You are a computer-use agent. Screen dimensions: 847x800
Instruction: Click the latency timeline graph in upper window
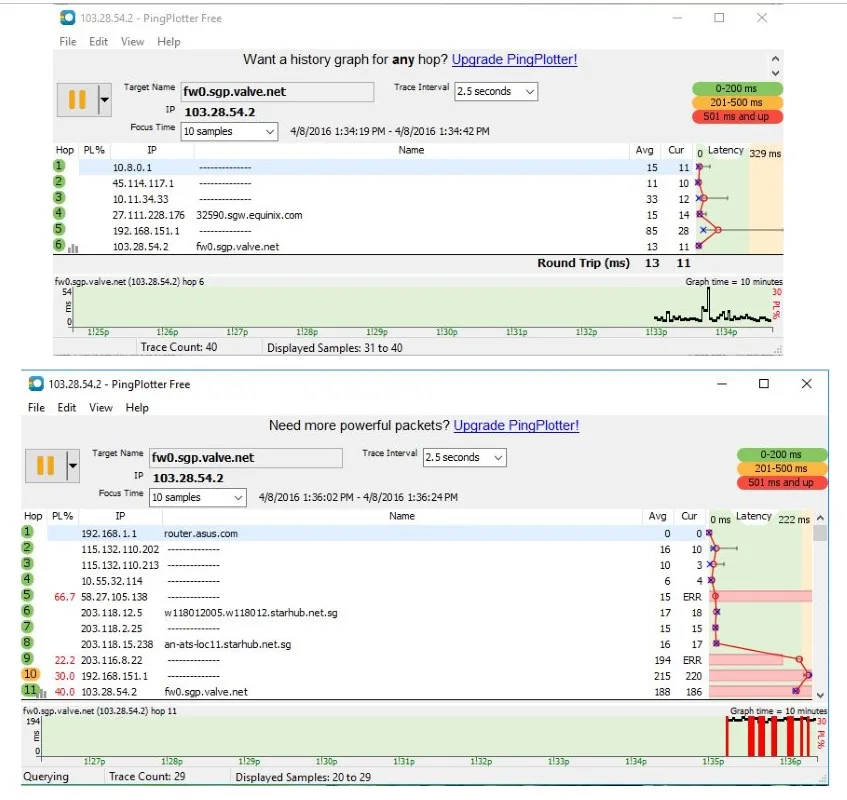(422, 307)
